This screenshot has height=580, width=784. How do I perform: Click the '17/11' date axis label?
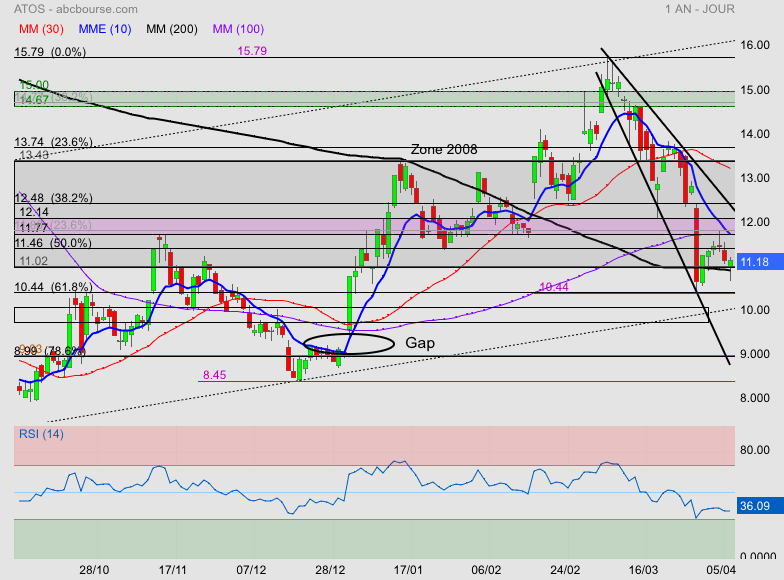point(172,570)
